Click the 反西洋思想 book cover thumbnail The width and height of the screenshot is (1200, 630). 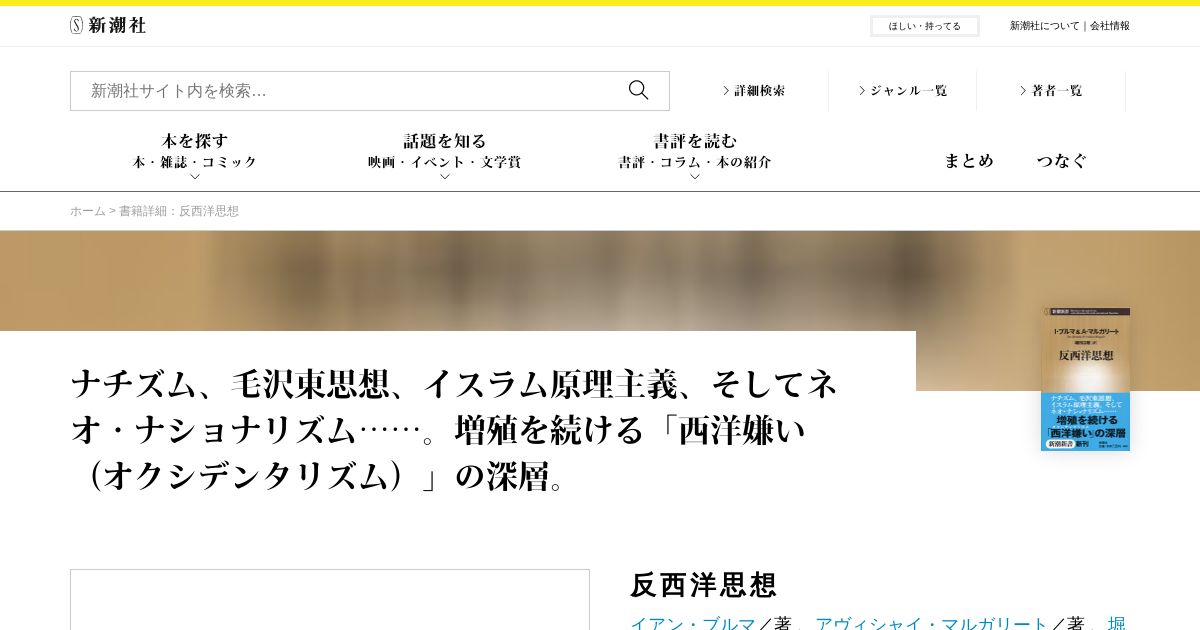(1085, 379)
